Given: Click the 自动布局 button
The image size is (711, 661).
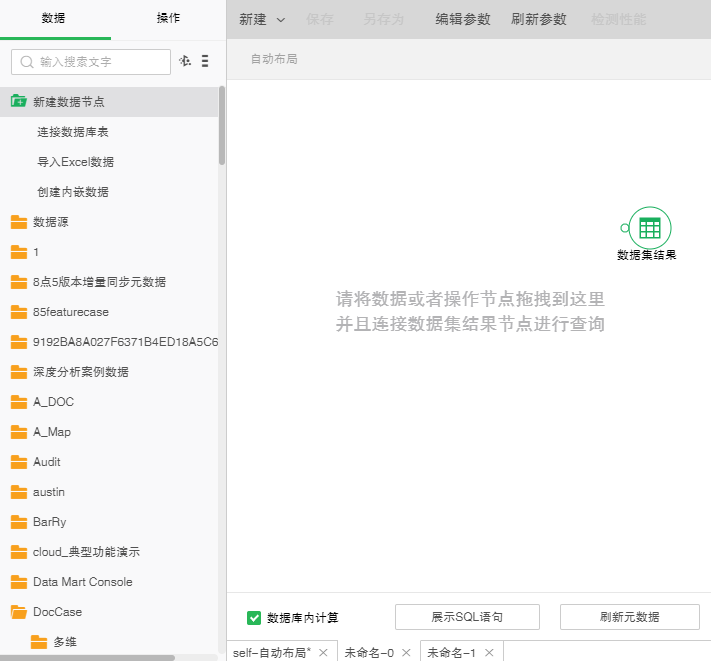Looking at the screenshot, I should [x=274, y=59].
